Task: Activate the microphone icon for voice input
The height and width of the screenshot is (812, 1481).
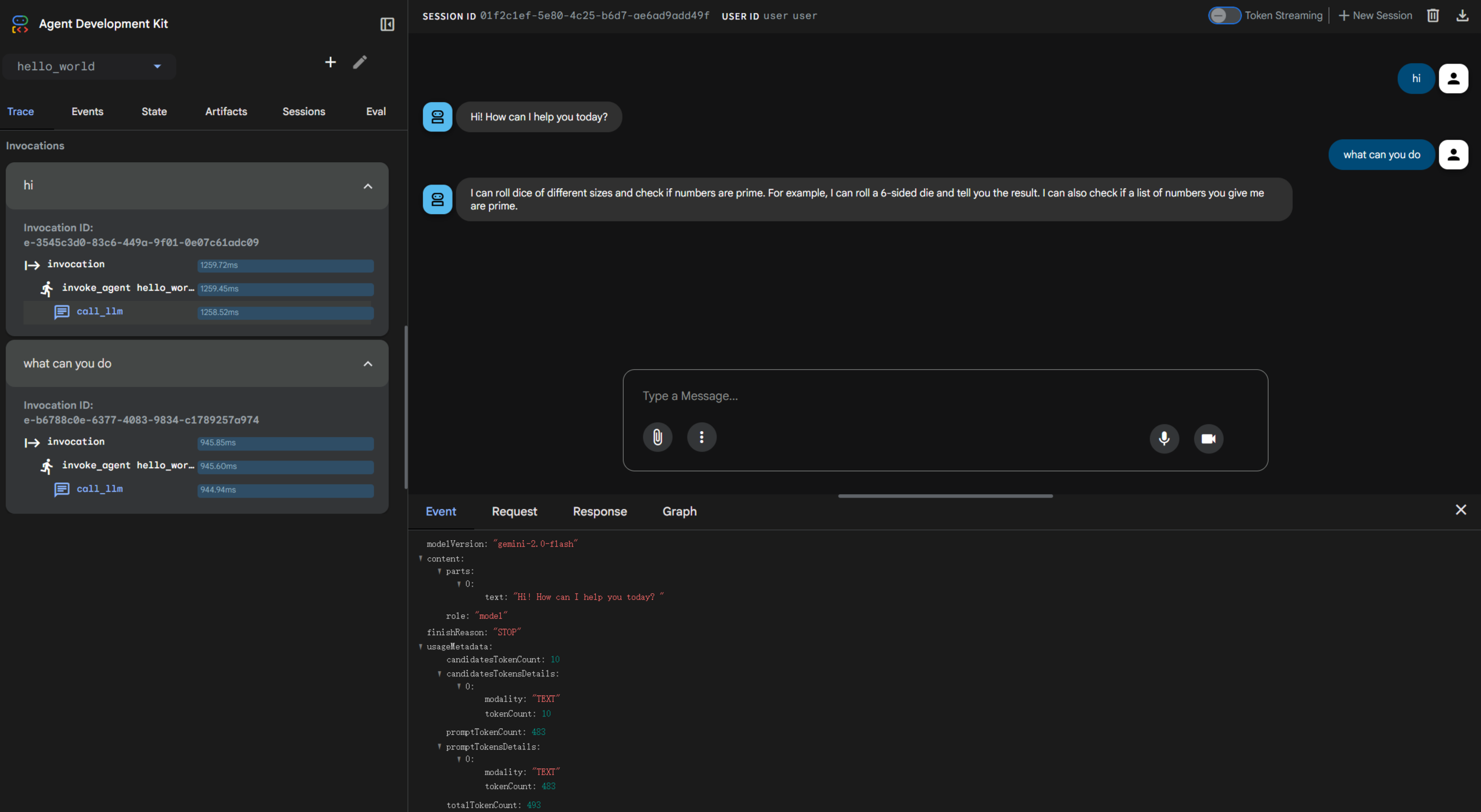Action: (1163, 438)
